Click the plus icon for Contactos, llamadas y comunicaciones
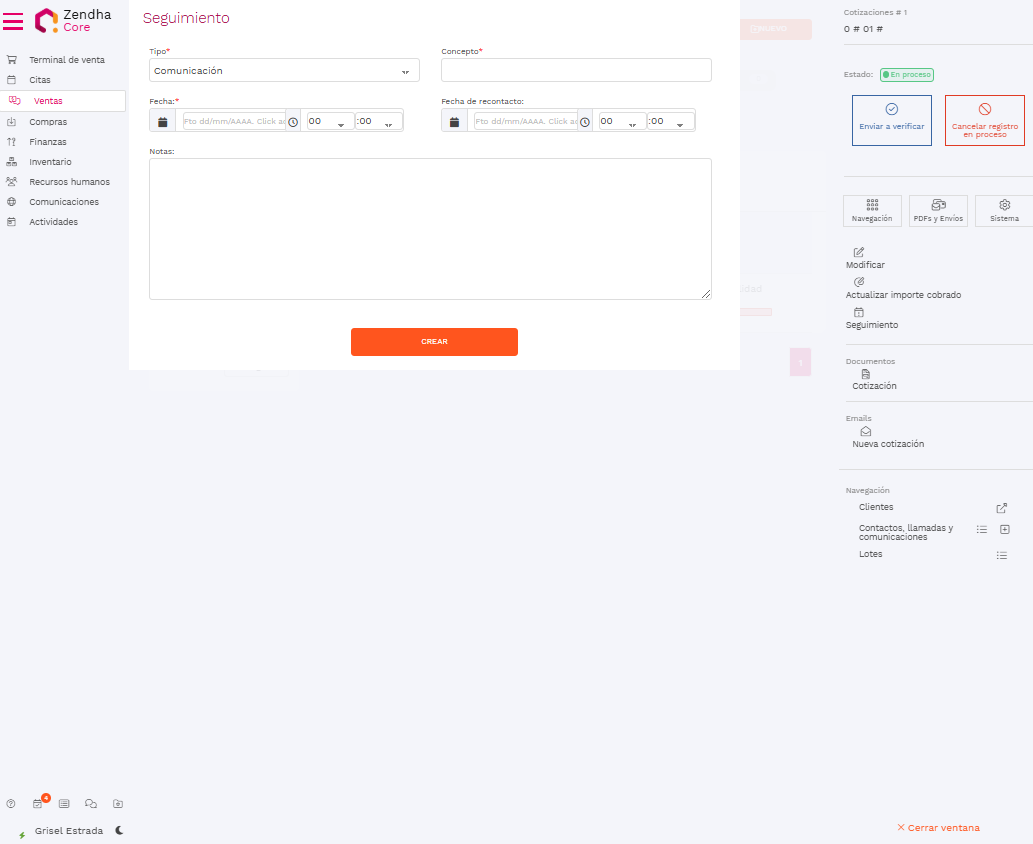Screen dimensions: 1033x844 click(1005, 529)
